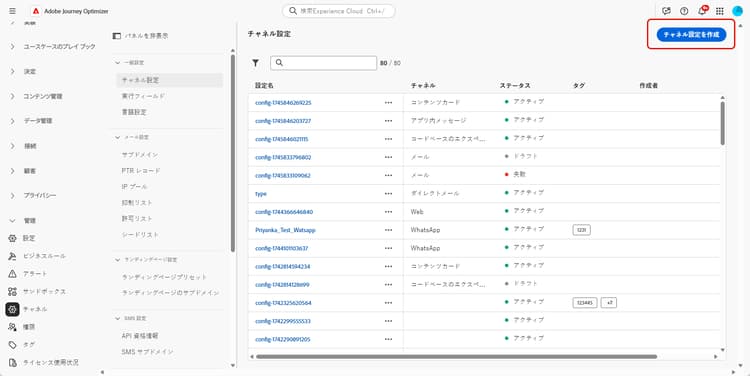Open the user profile avatar
The width and height of the screenshot is (750, 376).
point(737,11)
